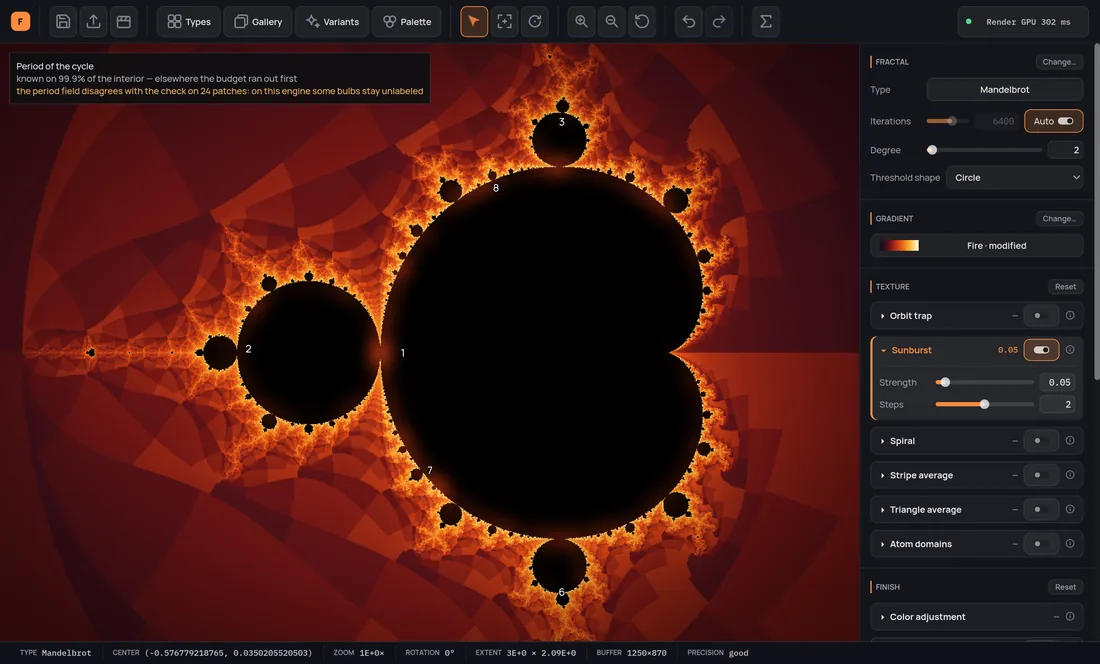
Task: Click the zoom in magnifier icon
Action: click(582, 22)
